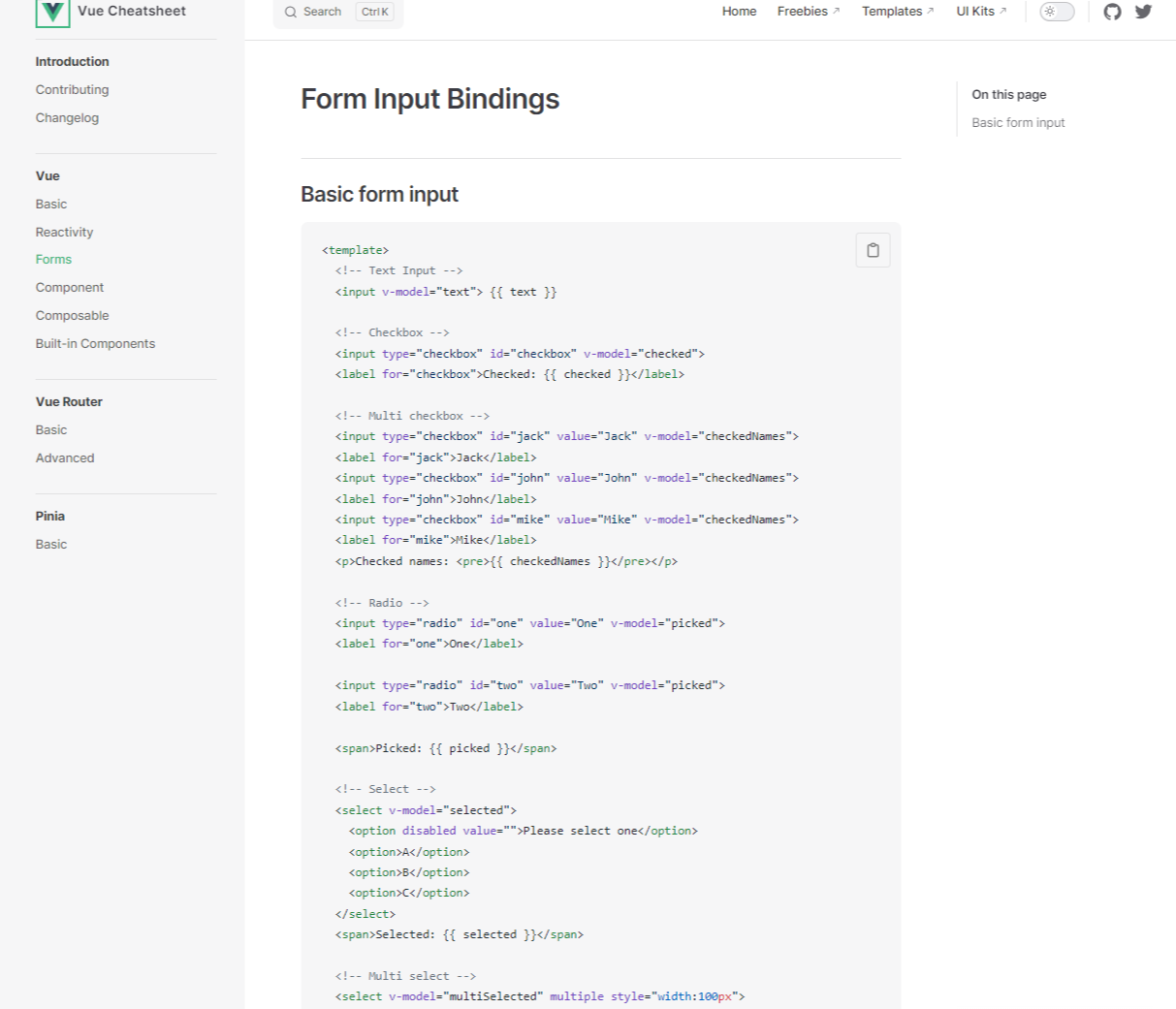Open the Freebies nav link
The width and height of the screenshot is (1176, 1009).
[x=809, y=12]
